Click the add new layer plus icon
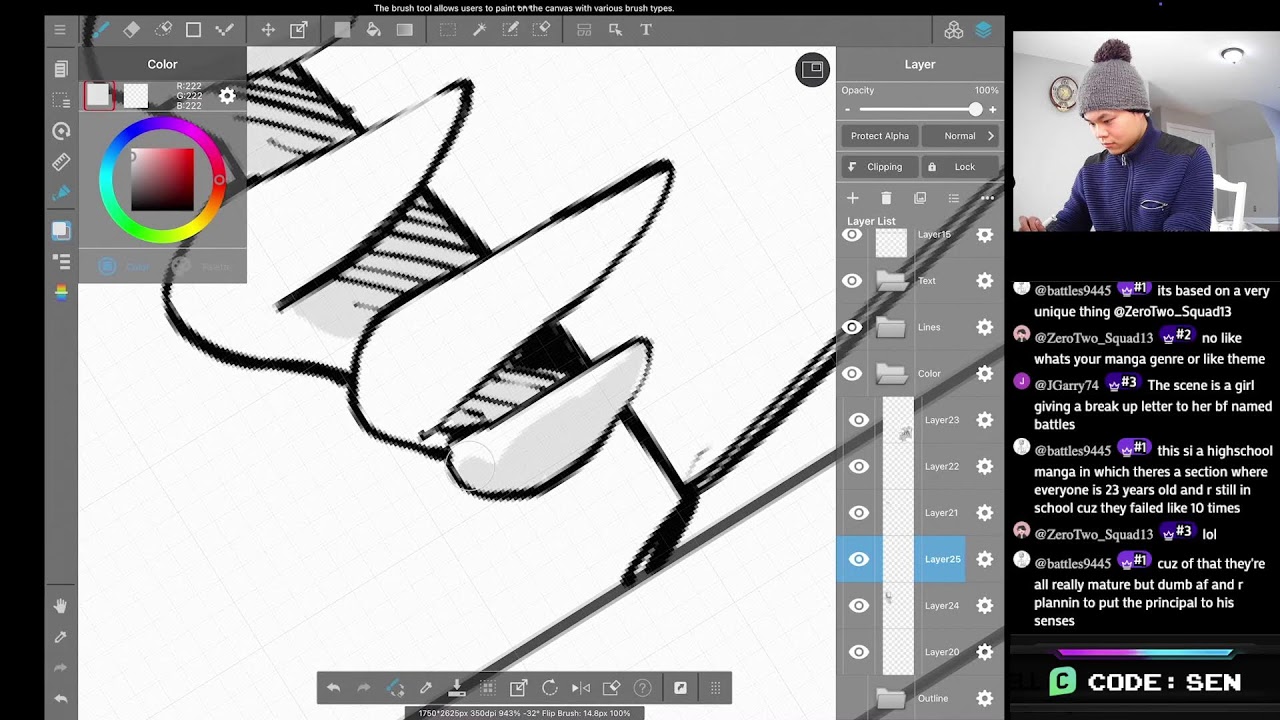Image resolution: width=1280 pixels, height=720 pixels. (x=853, y=198)
